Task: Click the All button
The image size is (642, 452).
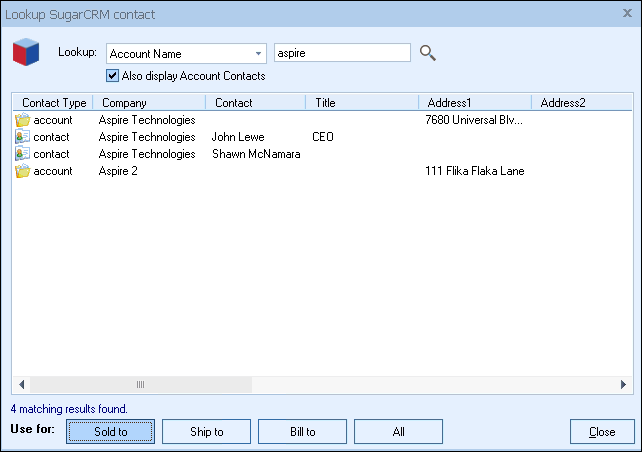Action: pos(398,432)
